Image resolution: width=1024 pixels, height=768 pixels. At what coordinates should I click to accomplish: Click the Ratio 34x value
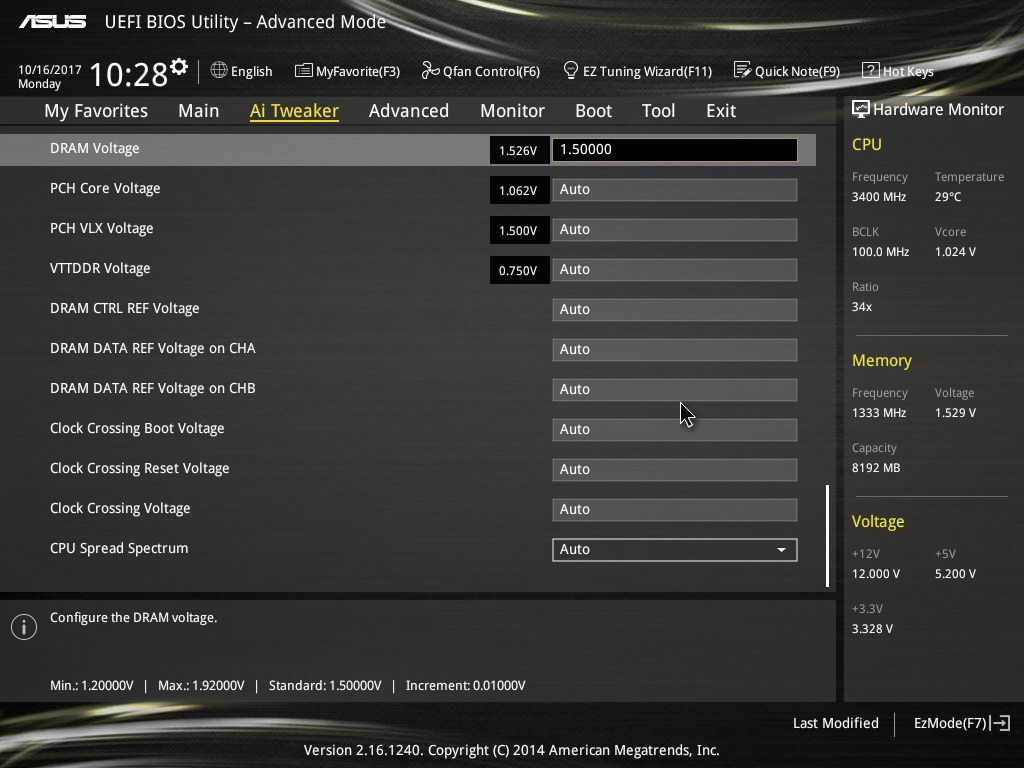coord(862,306)
